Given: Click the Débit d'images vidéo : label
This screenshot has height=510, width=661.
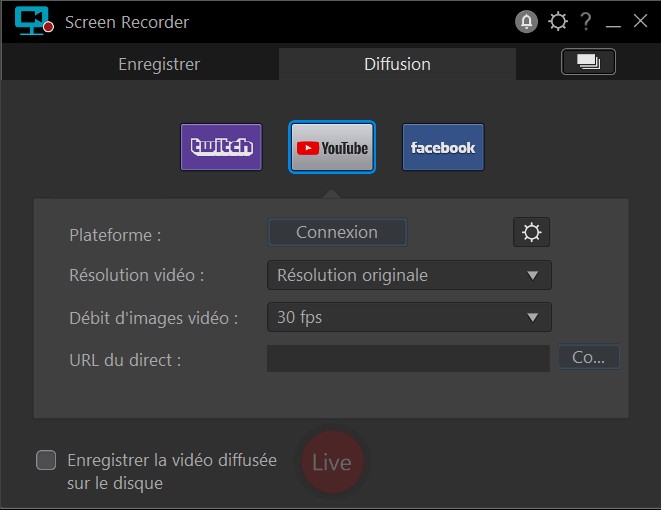Looking at the screenshot, I should point(153,318).
